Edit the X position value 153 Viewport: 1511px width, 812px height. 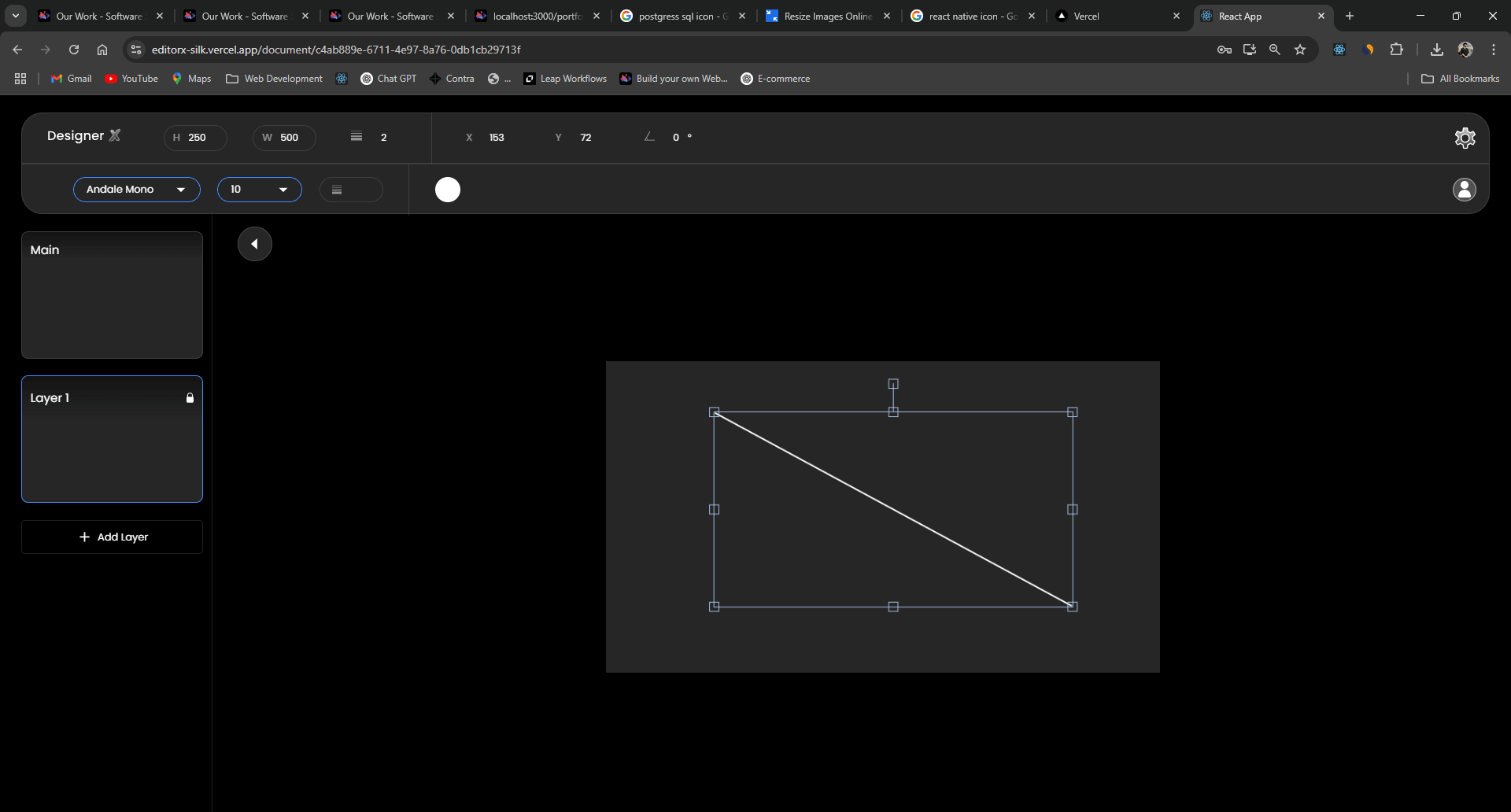(497, 138)
